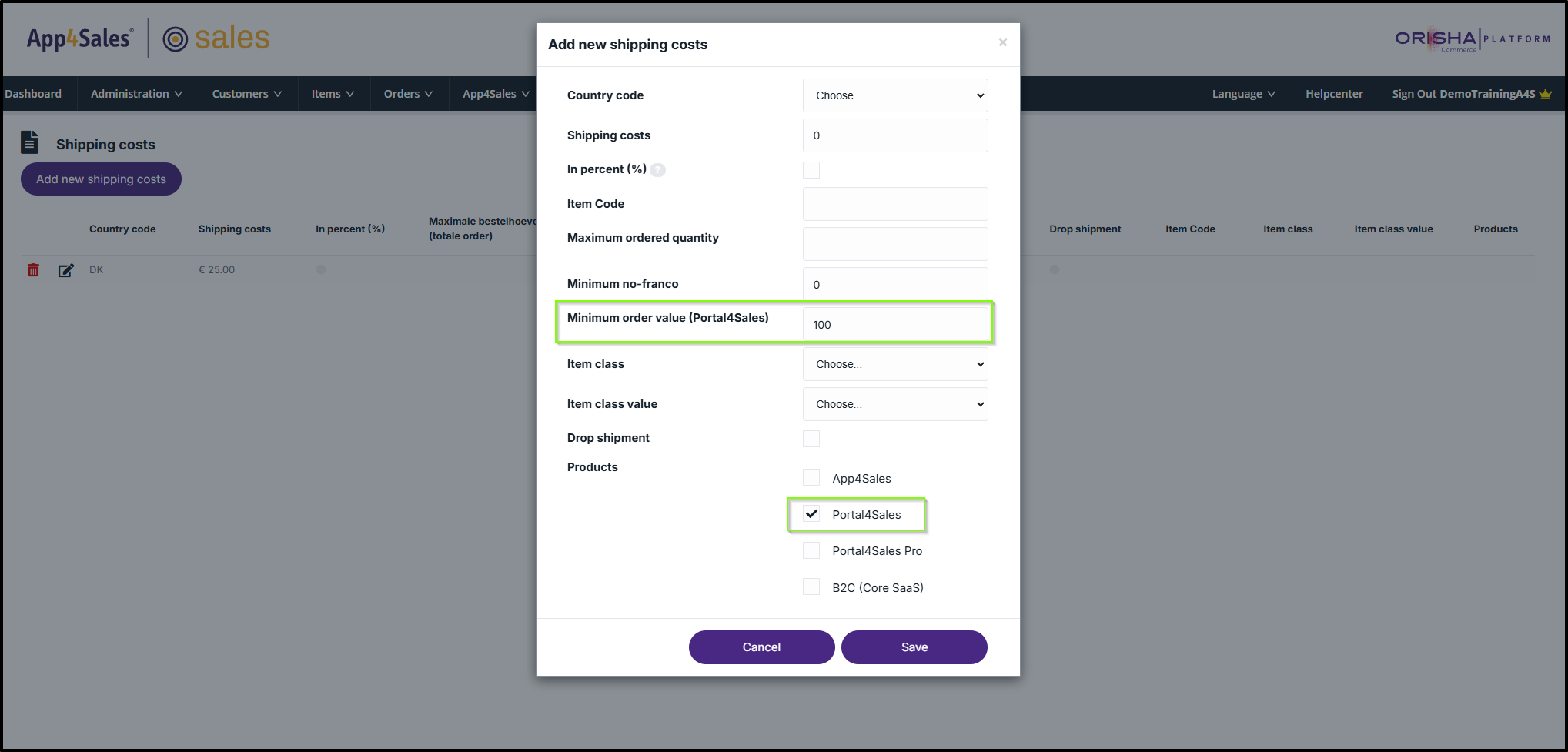Click the Country code column header

pos(122,229)
